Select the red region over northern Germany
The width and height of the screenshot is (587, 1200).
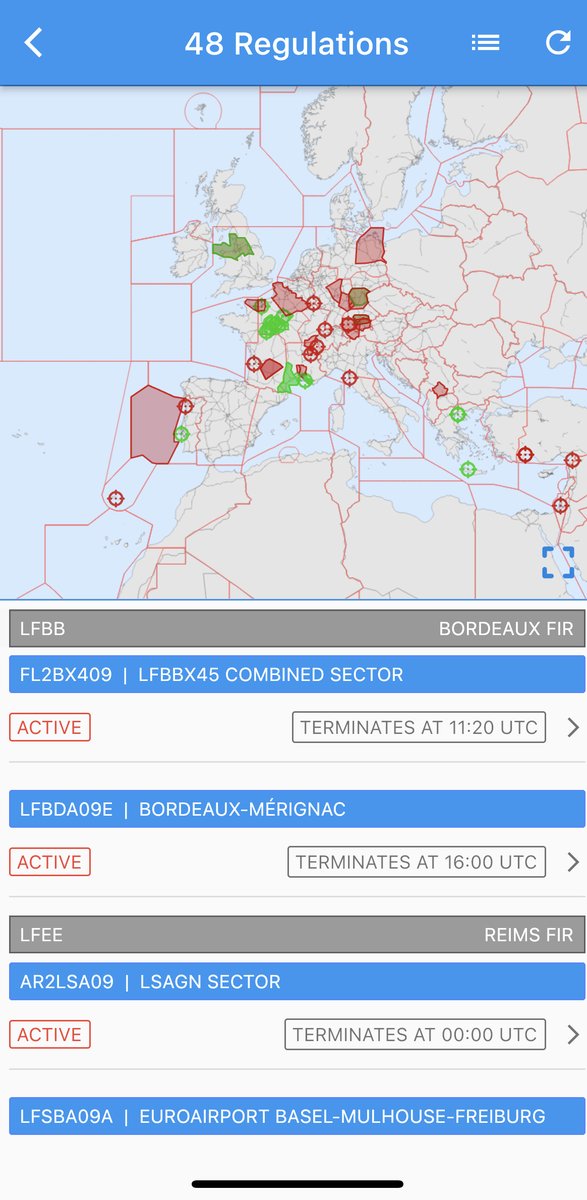click(x=371, y=245)
